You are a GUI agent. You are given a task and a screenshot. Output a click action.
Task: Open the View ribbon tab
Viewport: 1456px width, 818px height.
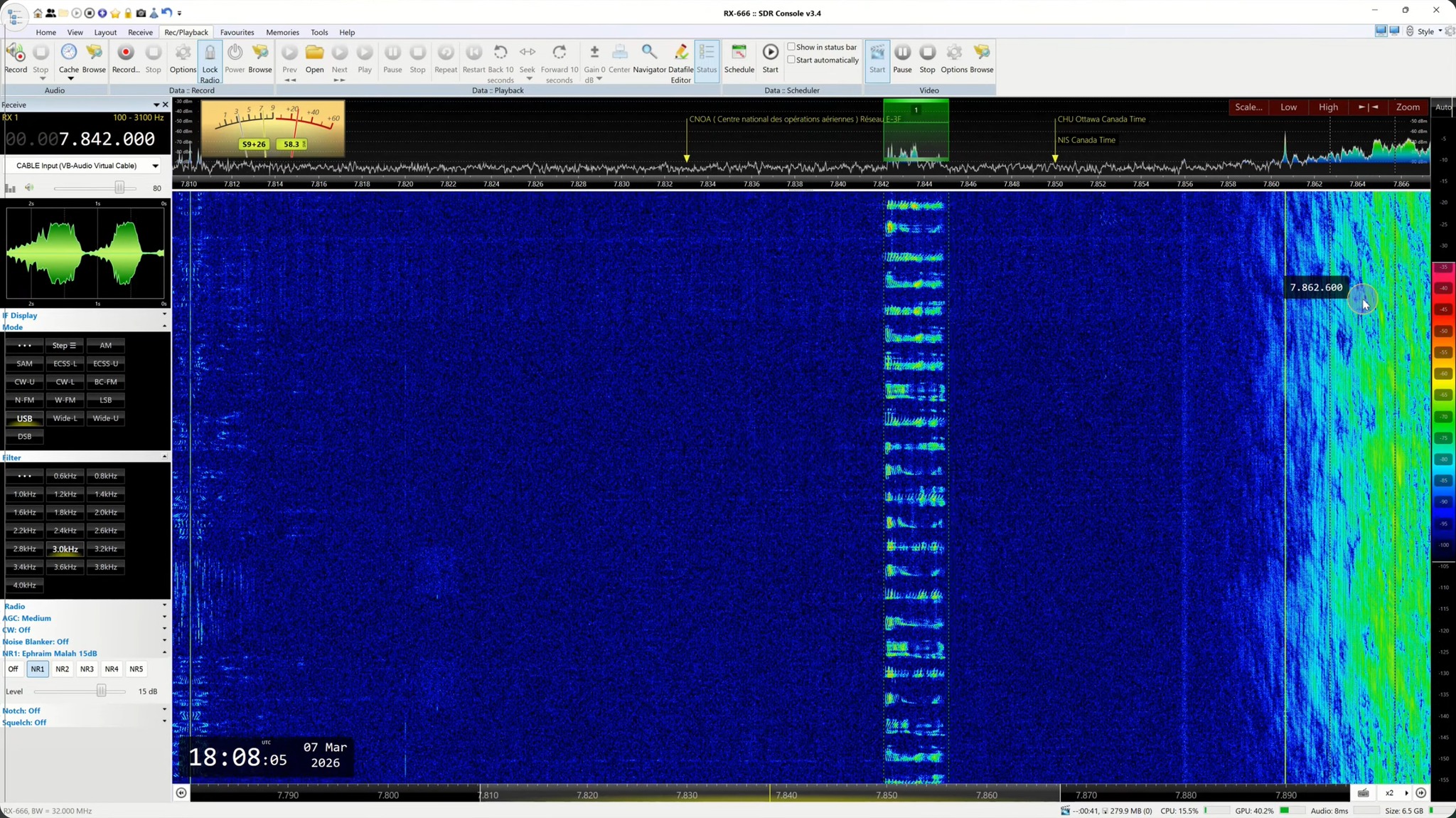[75, 32]
